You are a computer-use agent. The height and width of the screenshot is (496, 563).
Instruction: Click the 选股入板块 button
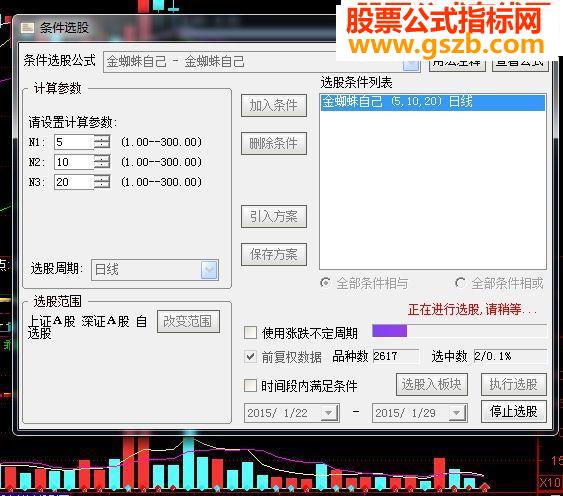[432, 384]
